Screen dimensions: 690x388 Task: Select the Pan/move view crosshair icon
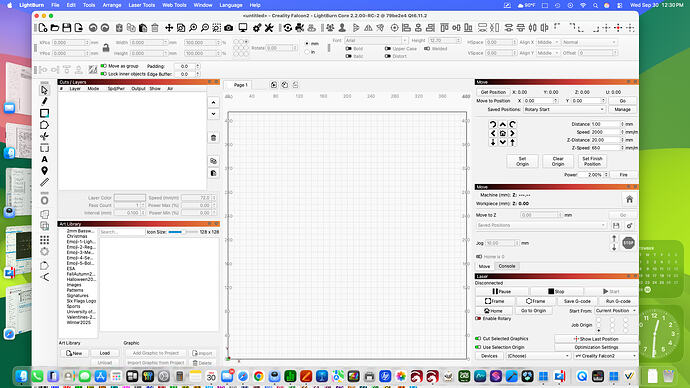point(169,28)
